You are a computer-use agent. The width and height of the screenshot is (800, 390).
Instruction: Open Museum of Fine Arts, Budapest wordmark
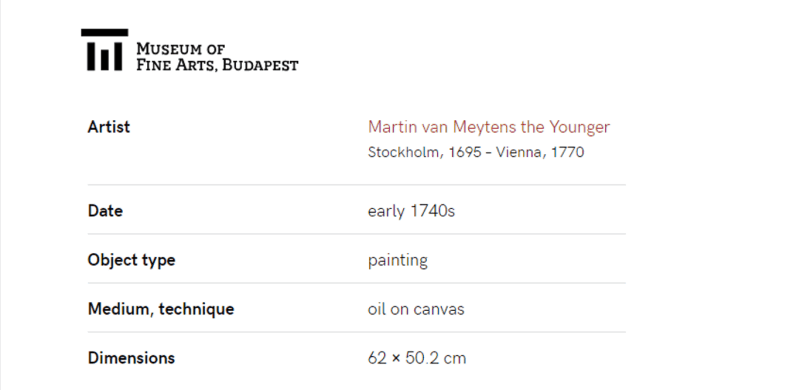tap(217, 57)
